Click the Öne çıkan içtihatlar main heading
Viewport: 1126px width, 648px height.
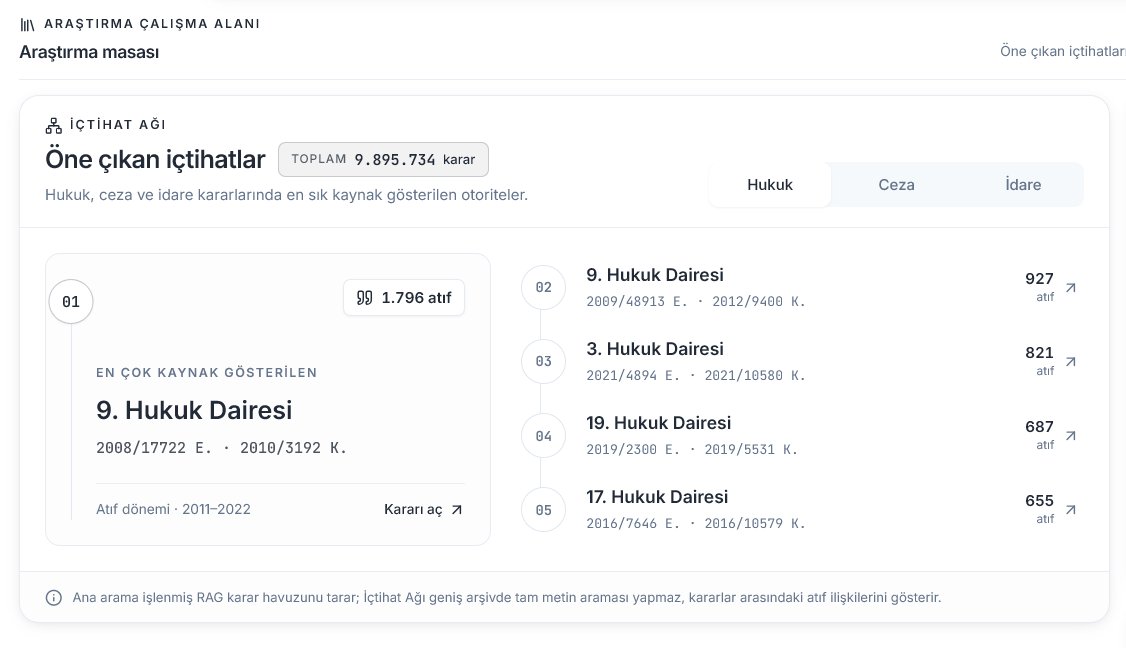155,159
